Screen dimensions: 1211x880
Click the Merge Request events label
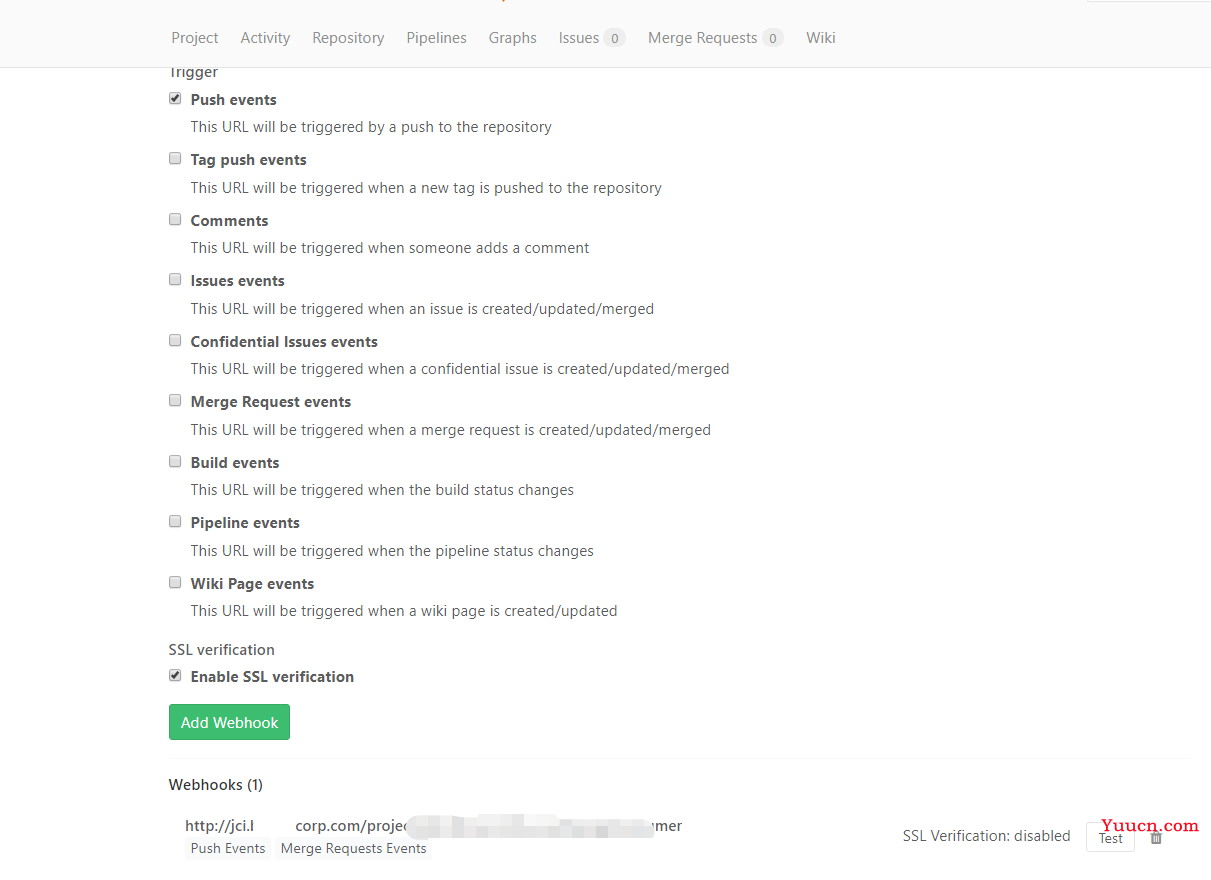(x=271, y=402)
